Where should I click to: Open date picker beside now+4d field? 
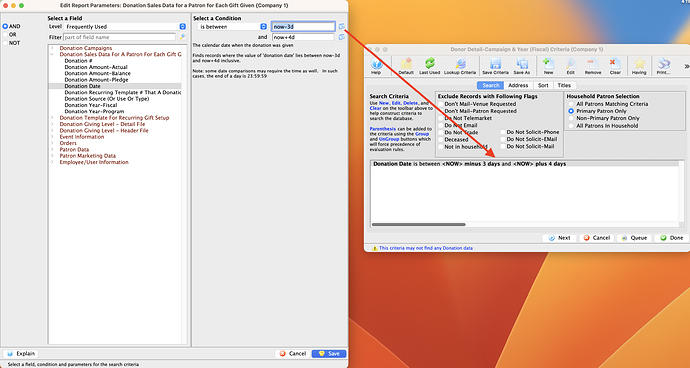coord(341,37)
